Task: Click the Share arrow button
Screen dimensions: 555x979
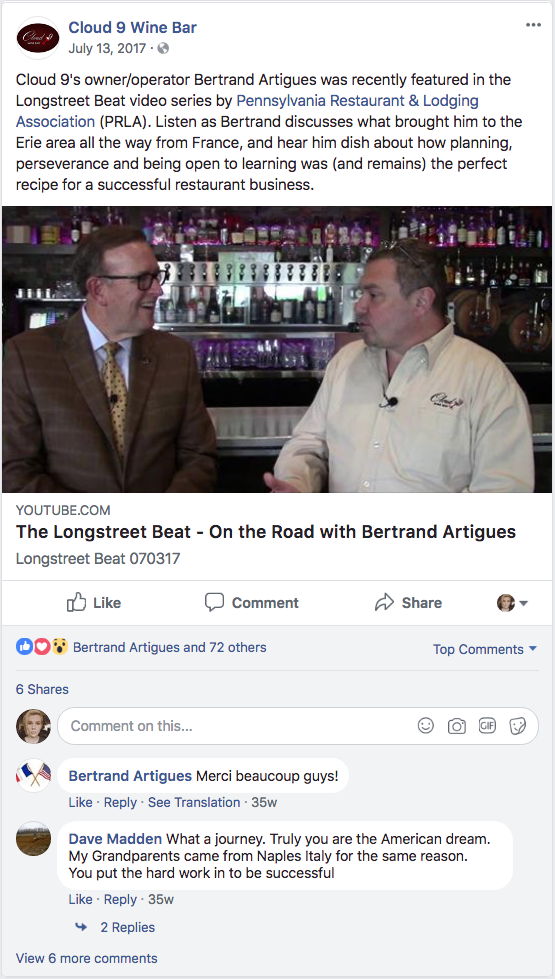Action: [x=408, y=603]
